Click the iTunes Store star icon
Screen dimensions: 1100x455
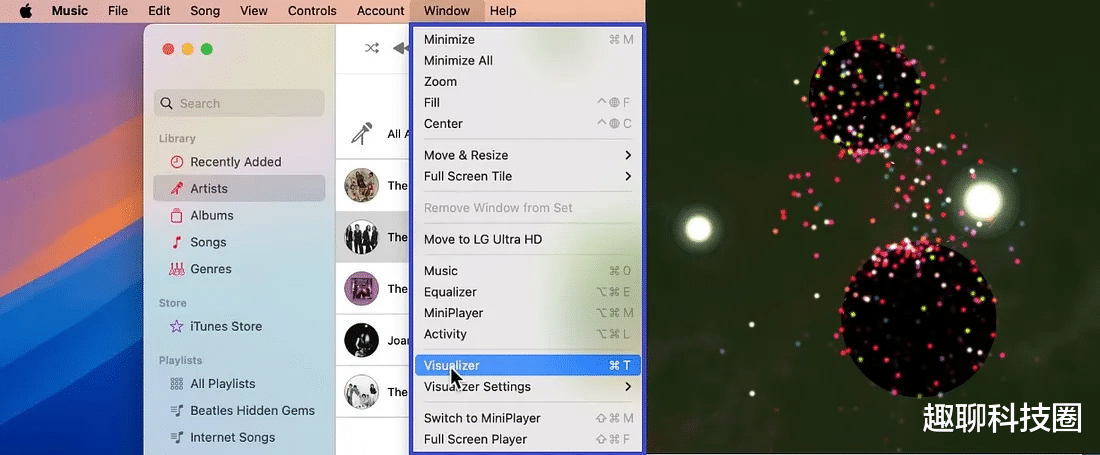tap(177, 326)
